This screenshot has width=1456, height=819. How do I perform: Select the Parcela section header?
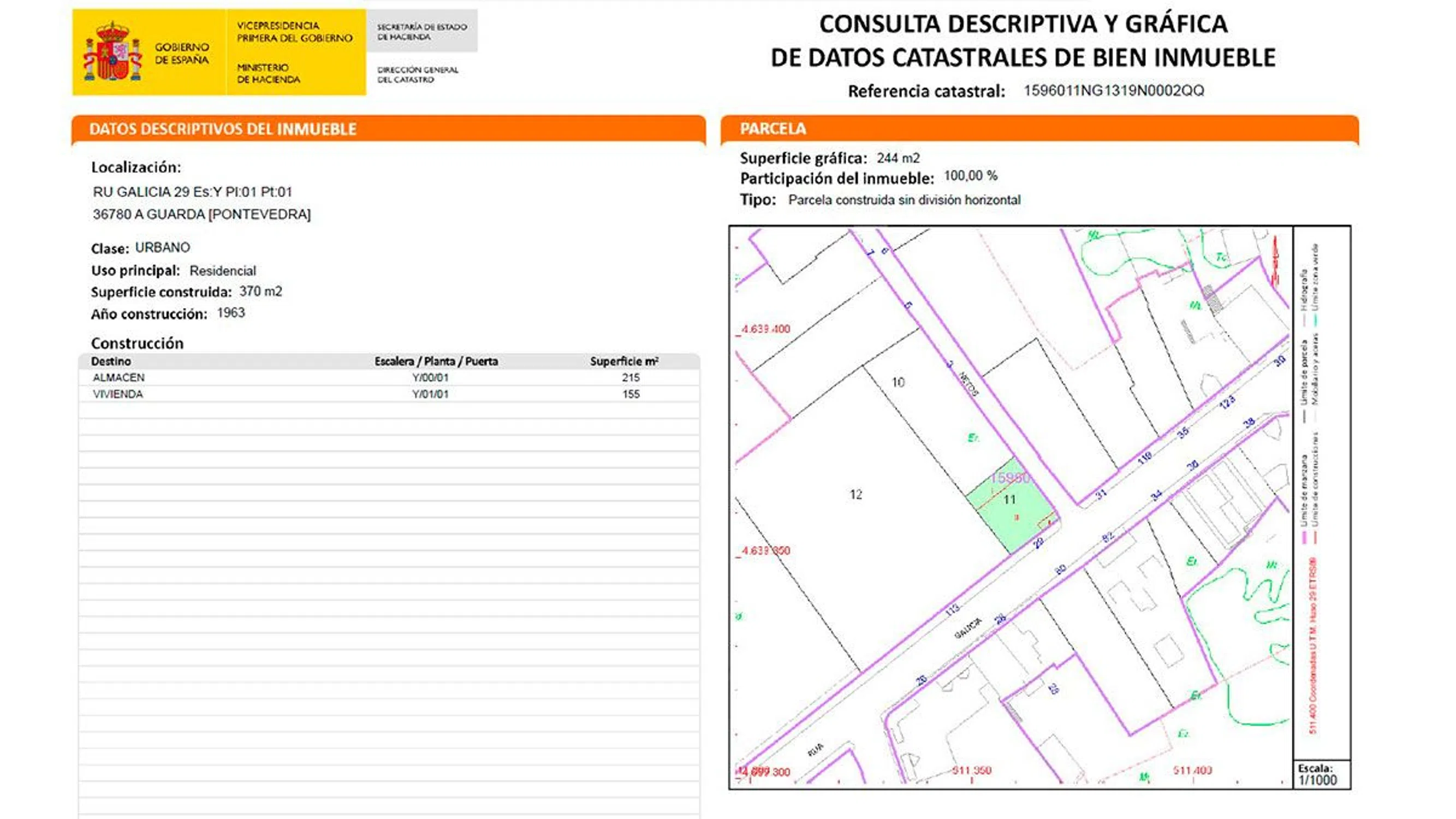coord(772,128)
